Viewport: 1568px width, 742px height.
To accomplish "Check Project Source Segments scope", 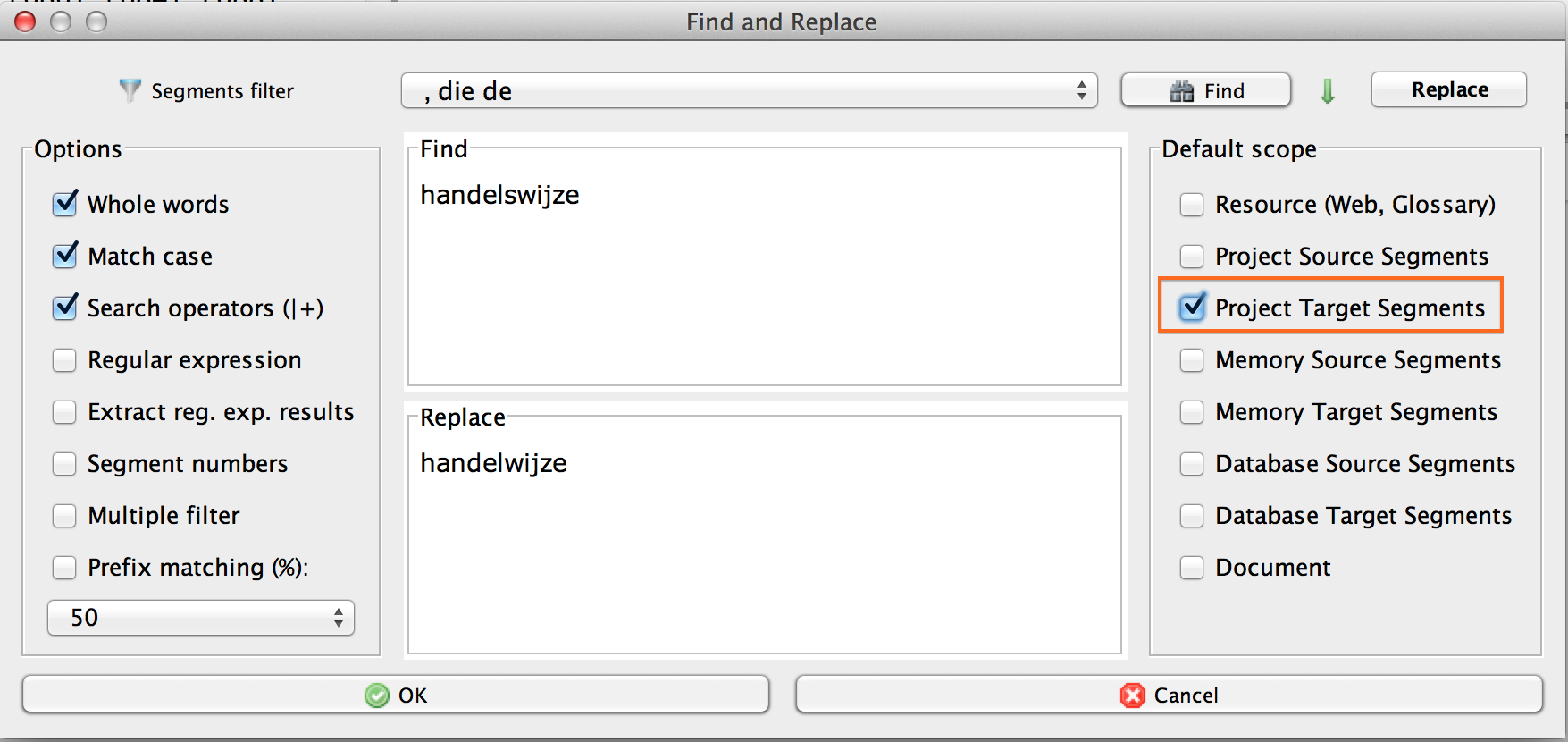I will click(1192, 257).
